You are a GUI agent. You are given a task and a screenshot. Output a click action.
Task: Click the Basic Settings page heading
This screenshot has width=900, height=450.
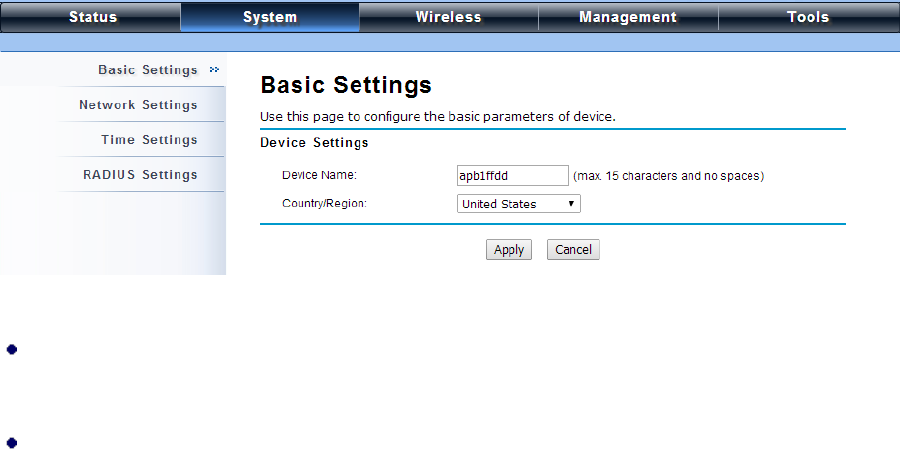pyautogui.click(x=346, y=85)
